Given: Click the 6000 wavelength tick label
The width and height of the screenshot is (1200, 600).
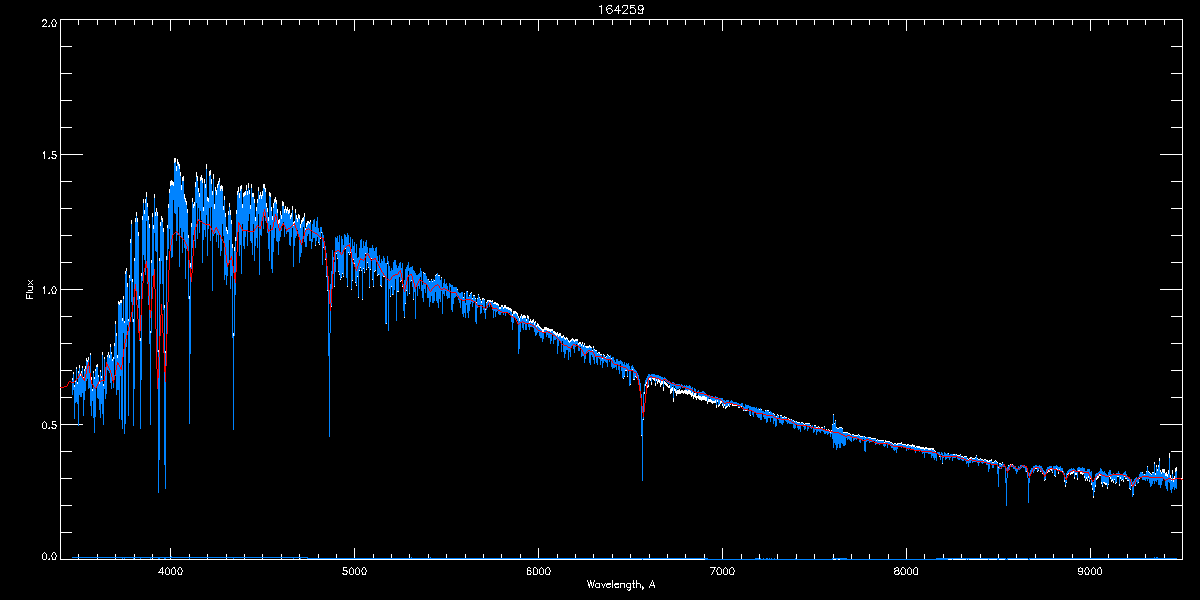Looking at the screenshot, I should (538, 572).
